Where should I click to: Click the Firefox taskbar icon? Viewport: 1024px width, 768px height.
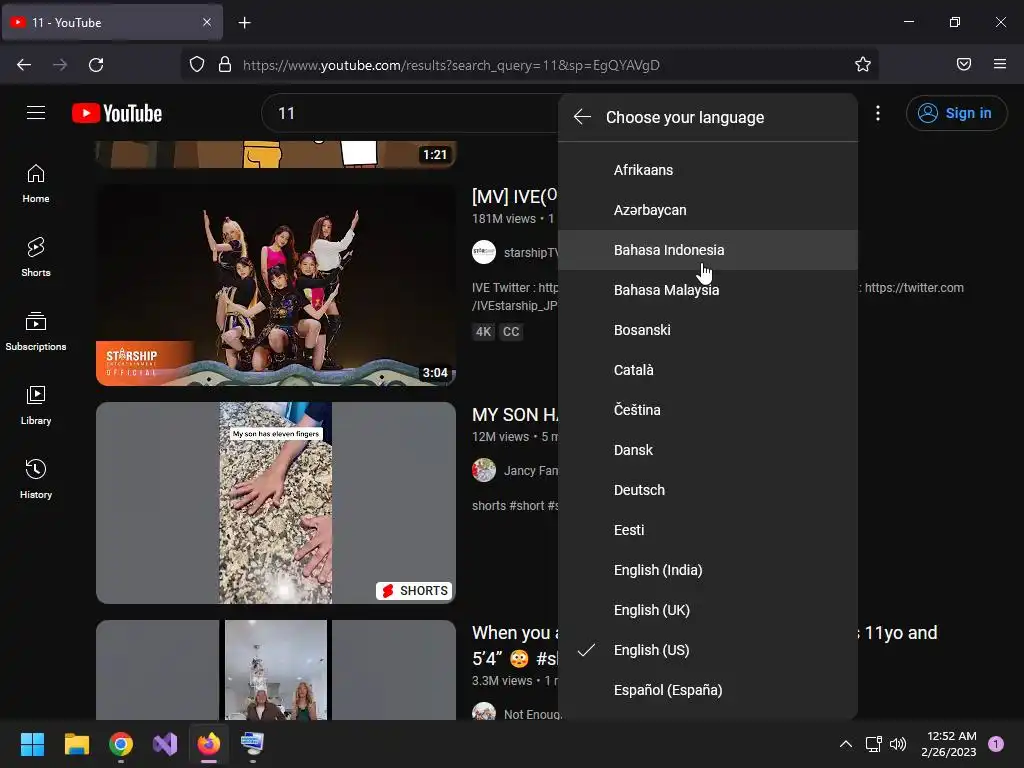coord(209,744)
